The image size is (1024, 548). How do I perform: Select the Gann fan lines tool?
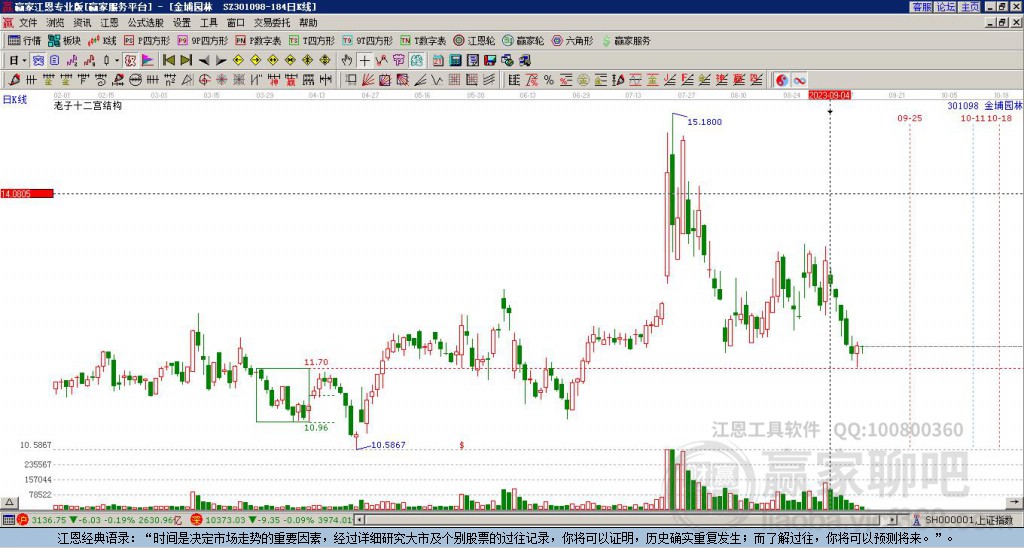click(x=367, y=80)
